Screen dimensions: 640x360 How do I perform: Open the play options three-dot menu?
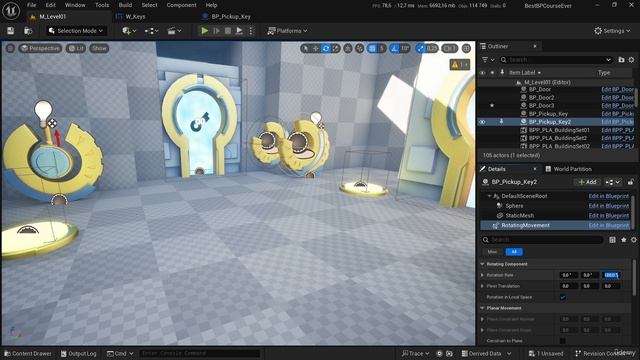(x=251, y=31)
